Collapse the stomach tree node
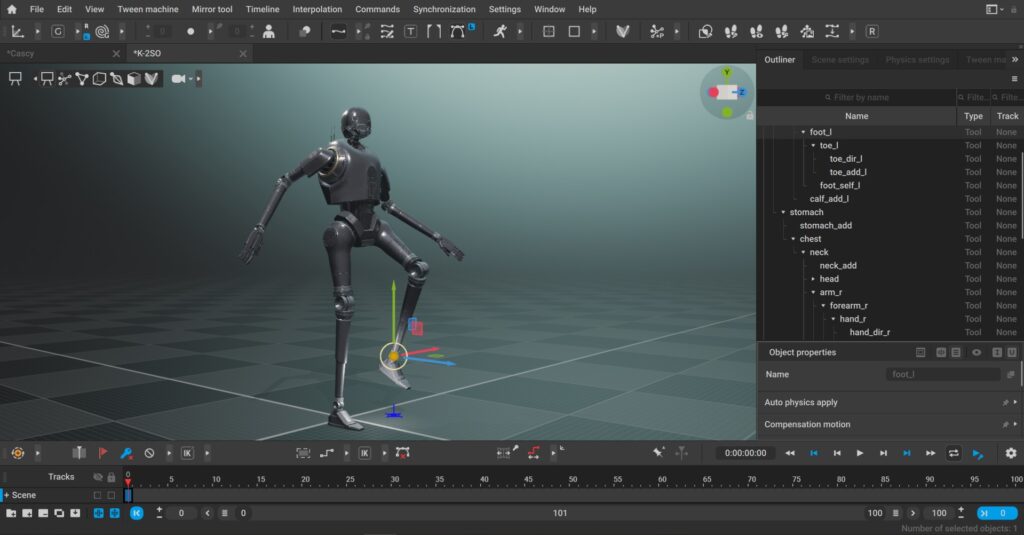This screenshot has width=1024, height=535. (783, 212)
